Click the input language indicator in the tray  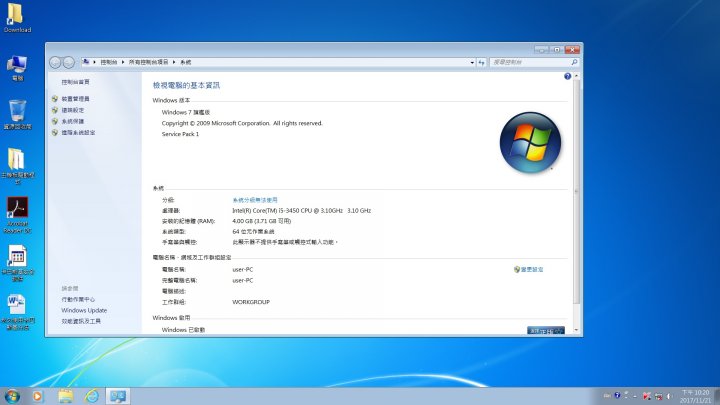click(607, 396)
